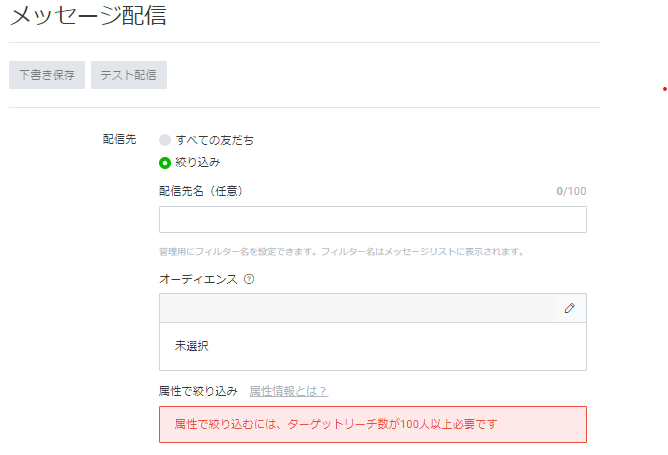This screenshot has width=668, height=455.
Task: Open the 属性情報とは？ link
Action: pos(288,391)
